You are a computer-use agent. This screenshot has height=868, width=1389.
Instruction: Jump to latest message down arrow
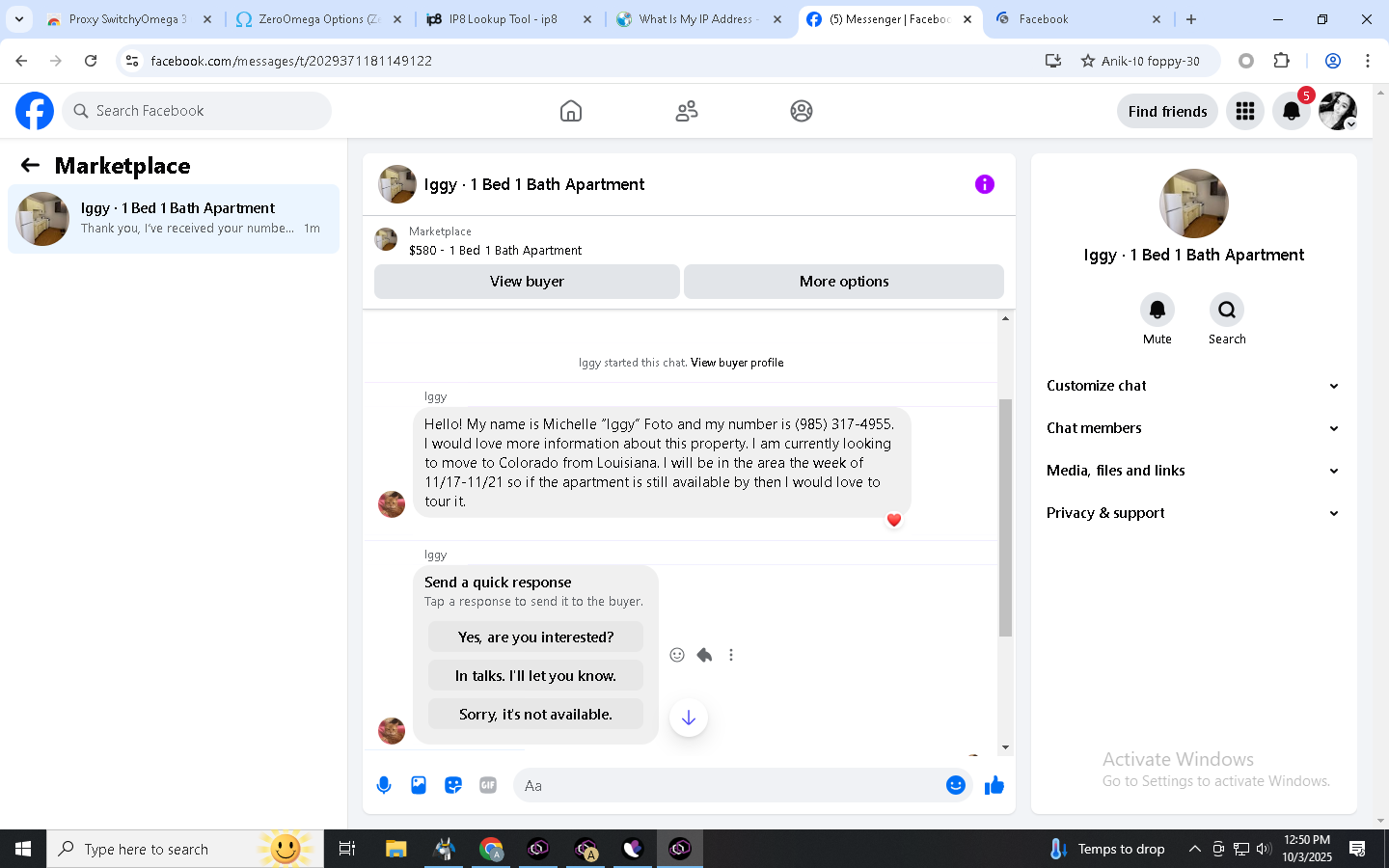(x=689, y=718)
